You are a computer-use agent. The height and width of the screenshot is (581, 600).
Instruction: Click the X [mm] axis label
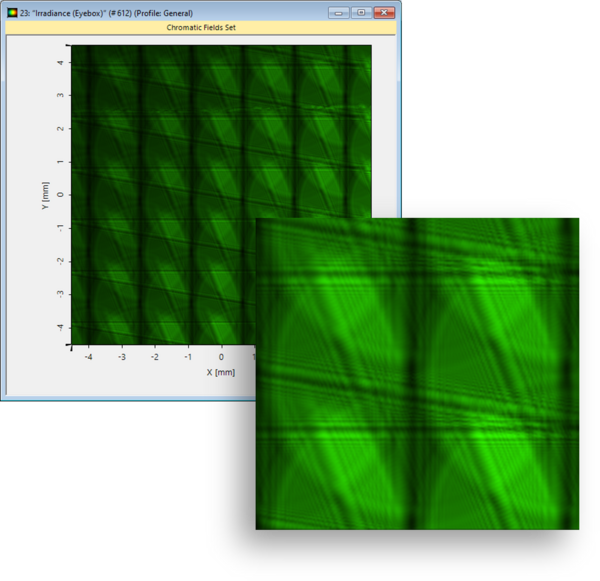point(221,372)
